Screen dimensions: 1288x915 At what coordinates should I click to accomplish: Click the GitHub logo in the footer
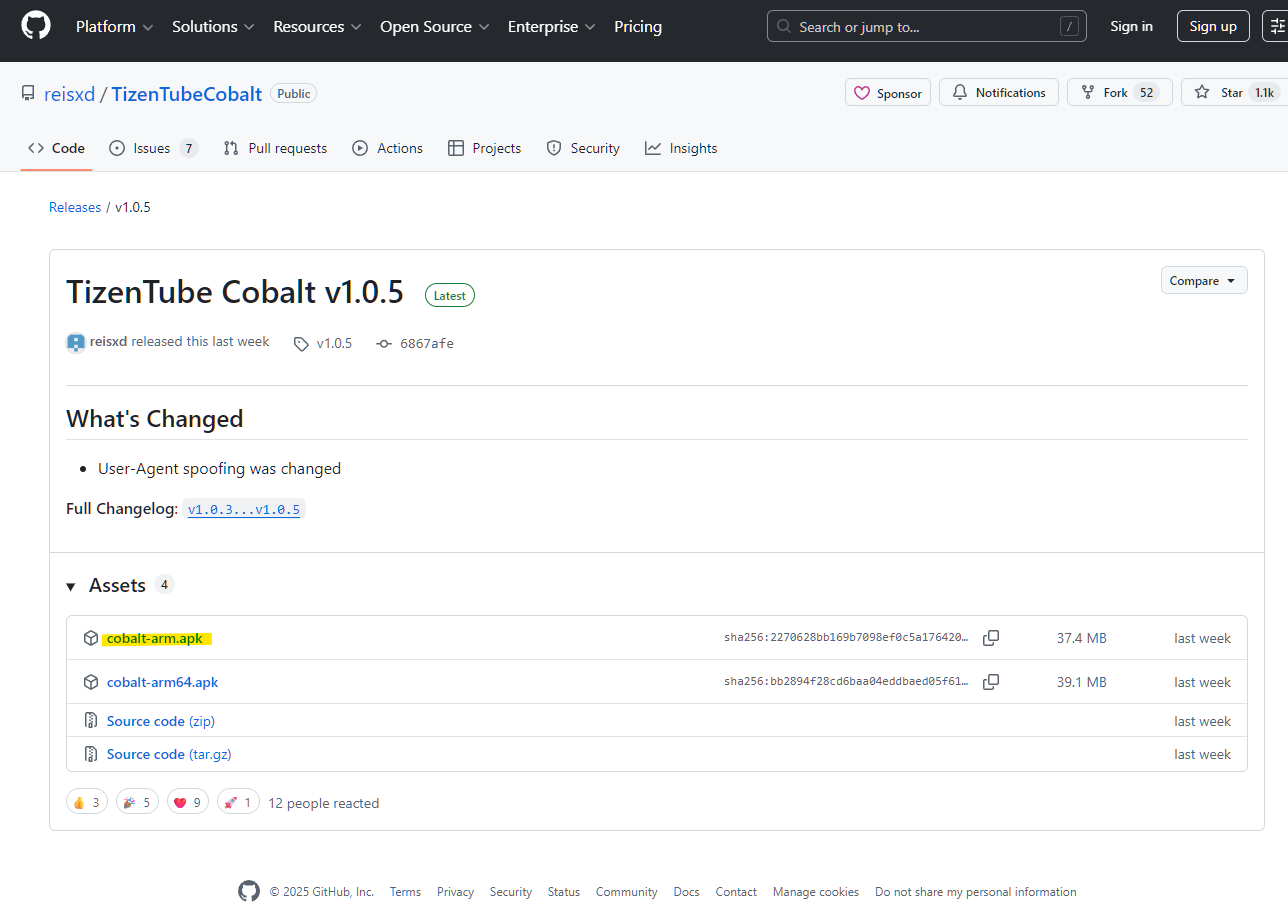point(249,891)
